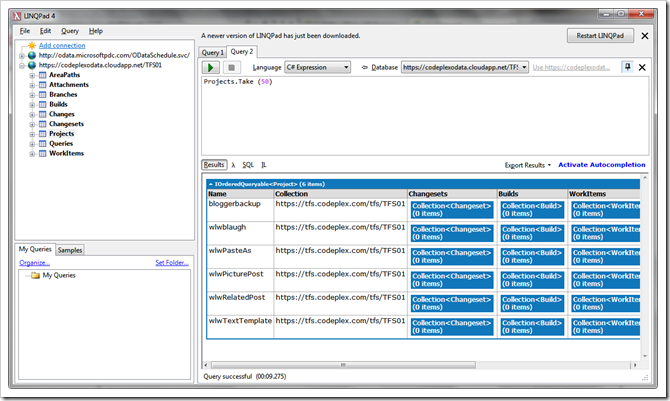The width and height of the screenshot is (670, 401).
Task: Click the Set Folder... link
Action: [172, 262]
